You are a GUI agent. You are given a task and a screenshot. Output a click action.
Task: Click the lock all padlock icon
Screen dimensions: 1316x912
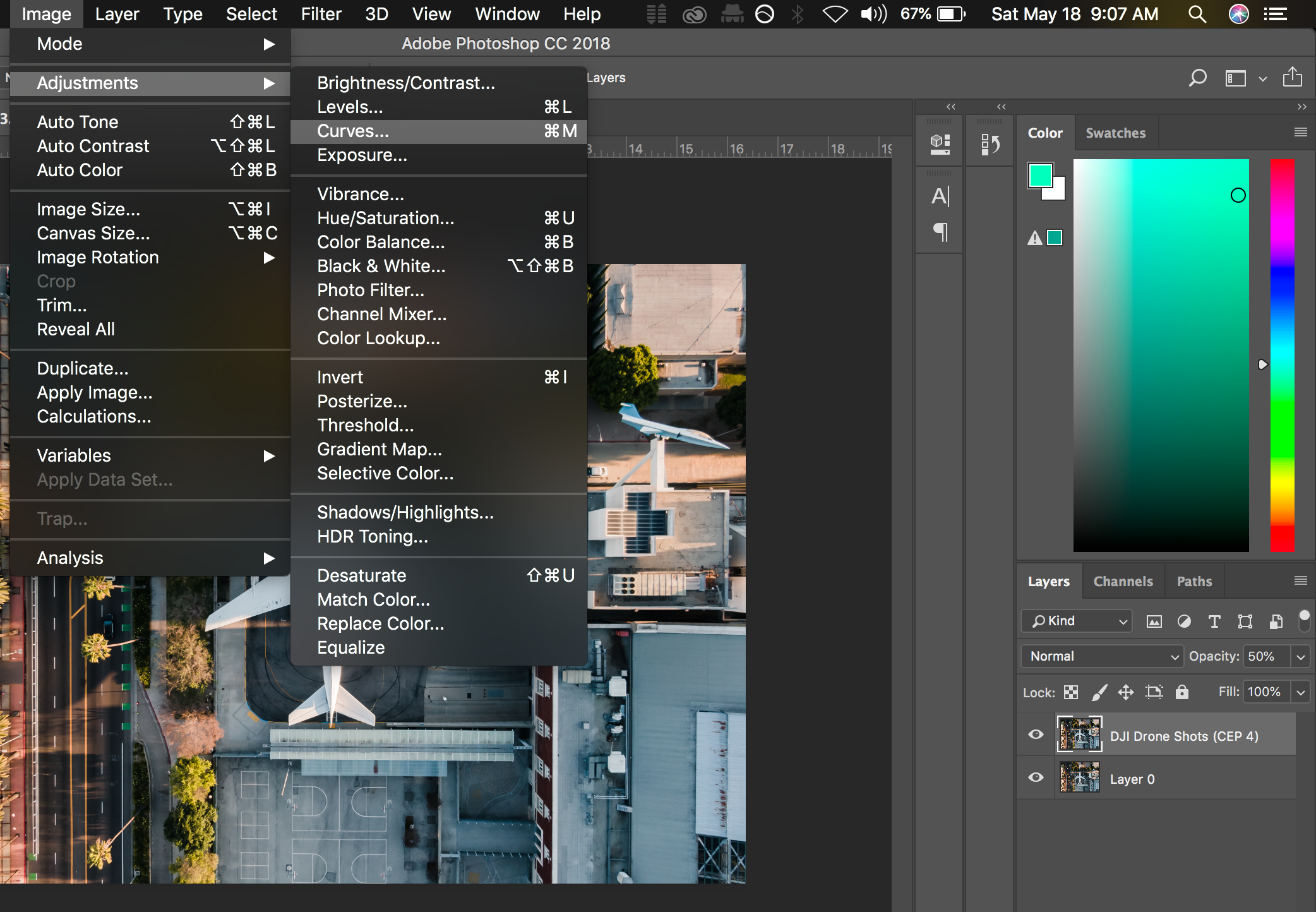coord(1181,692)
